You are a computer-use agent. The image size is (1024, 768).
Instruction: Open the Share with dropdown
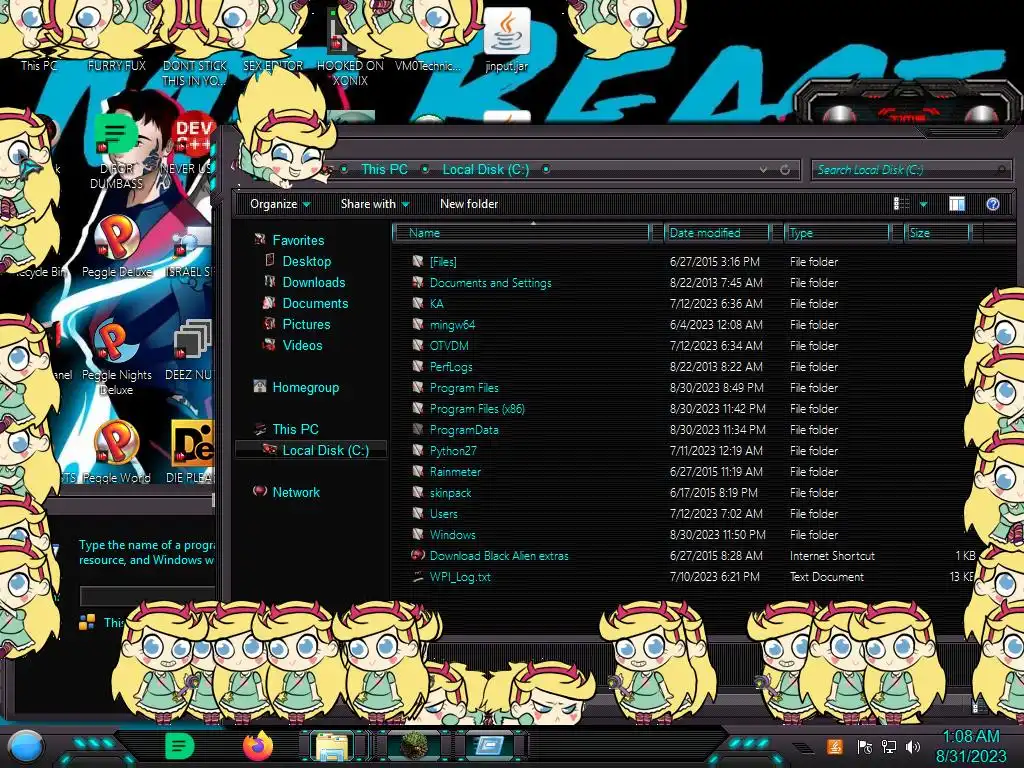(x=375, y=204)
